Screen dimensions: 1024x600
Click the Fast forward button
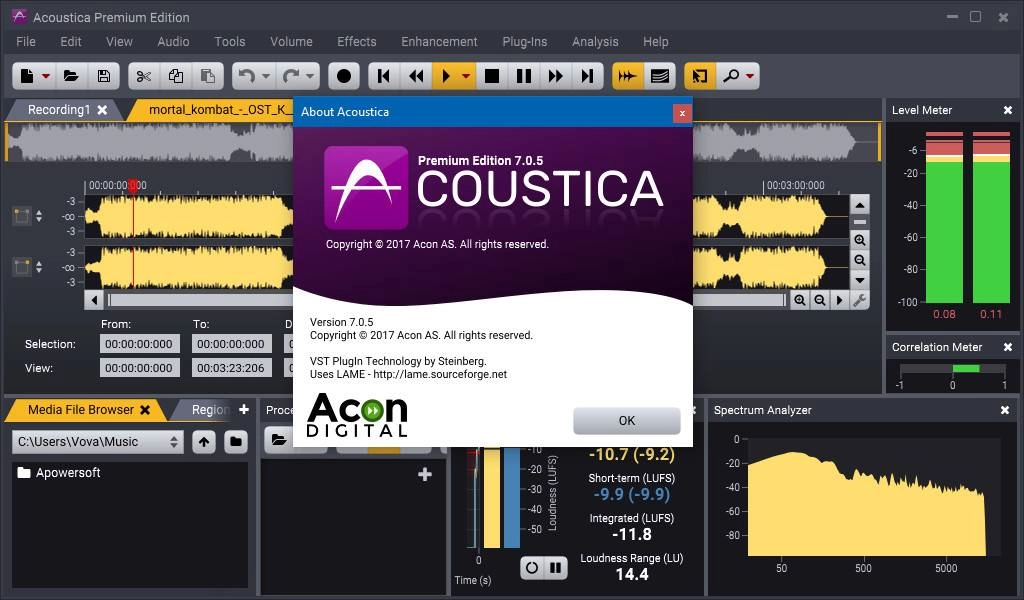coord(556,76)
